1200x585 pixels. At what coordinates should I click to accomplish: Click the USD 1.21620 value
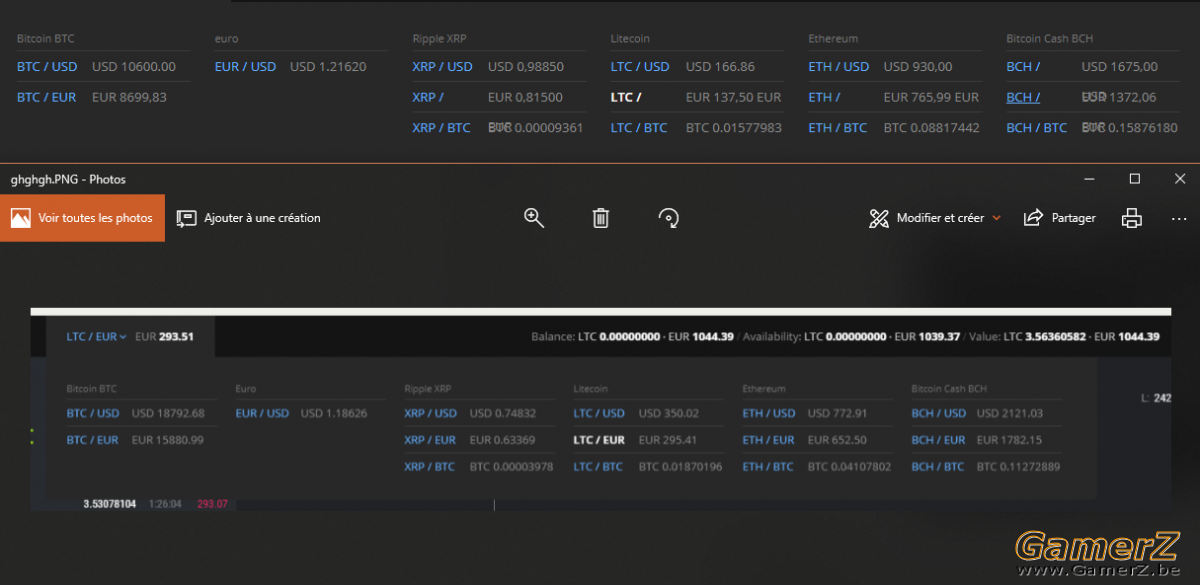click(x=328, y=67)
